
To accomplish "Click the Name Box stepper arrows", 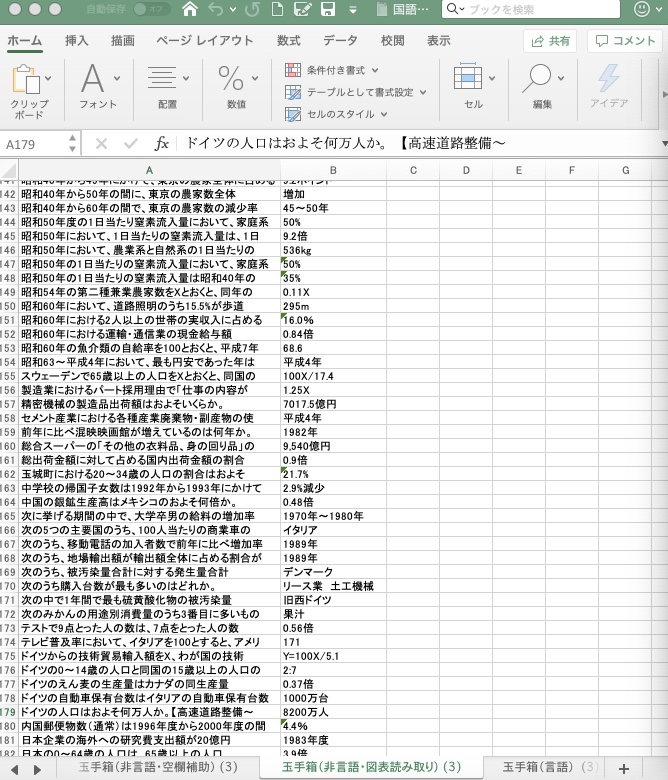I will 73,143.
